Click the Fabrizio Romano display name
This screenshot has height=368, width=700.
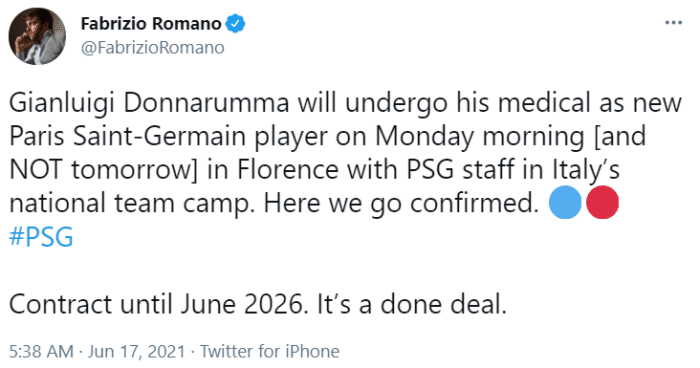151,23
